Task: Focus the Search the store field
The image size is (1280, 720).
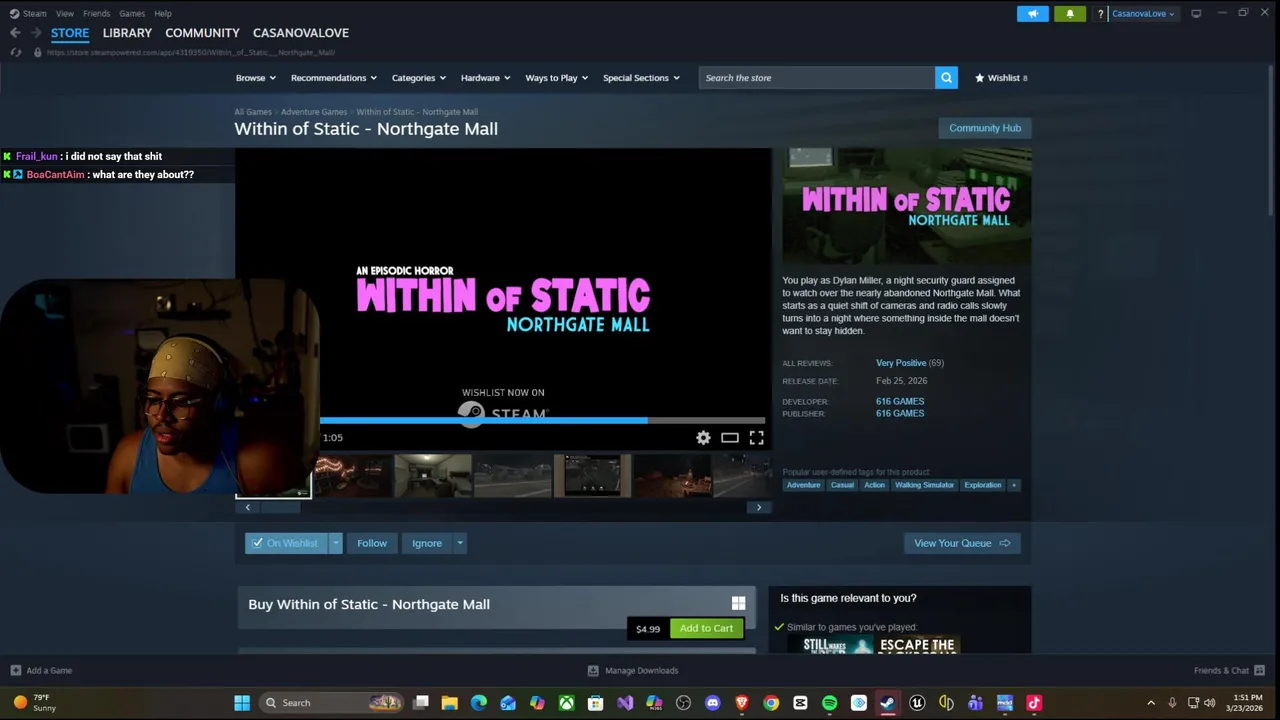Action: pyautogui.click(x=817, y=78)
